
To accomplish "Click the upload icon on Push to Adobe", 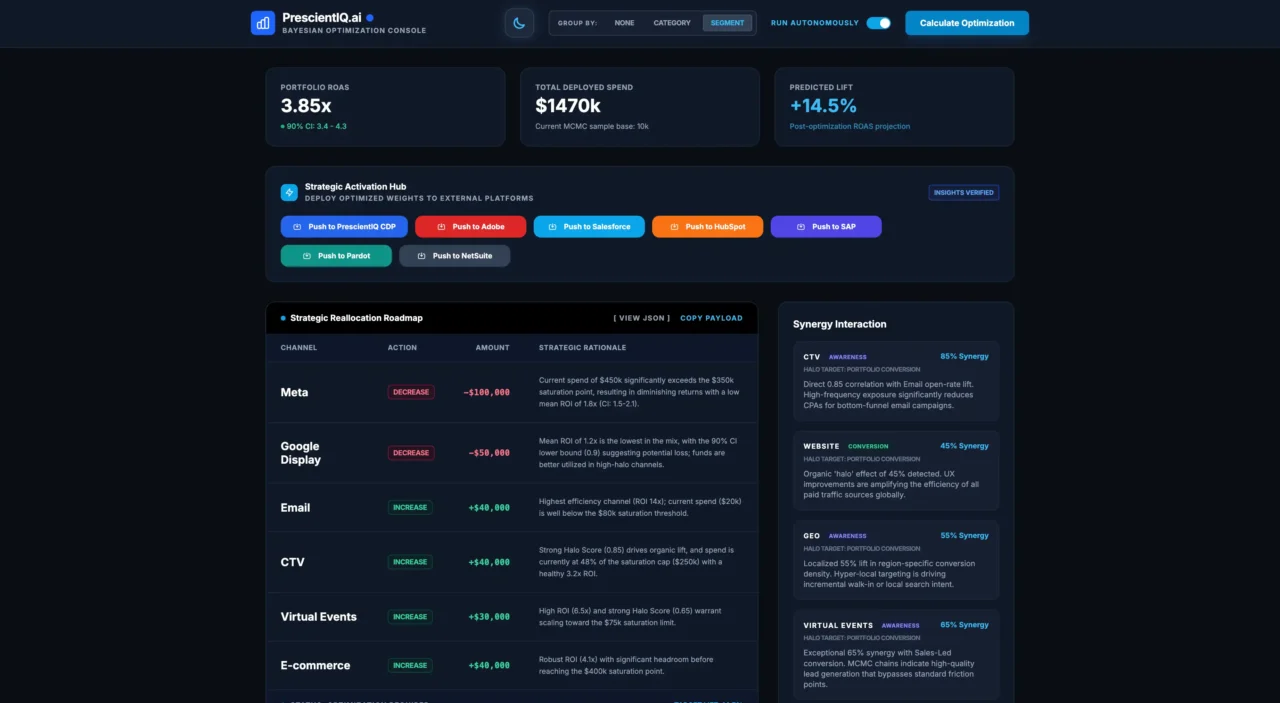I will 441,227.
